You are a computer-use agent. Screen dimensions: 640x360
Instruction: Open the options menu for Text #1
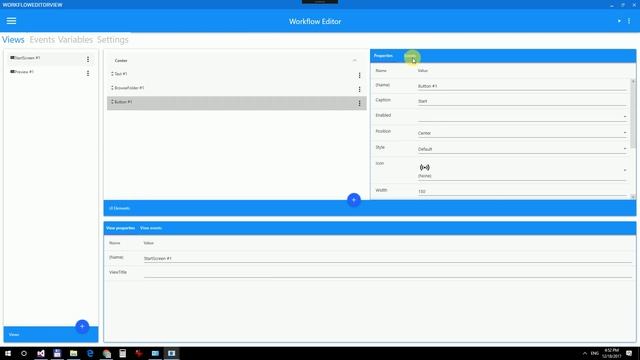359,76
